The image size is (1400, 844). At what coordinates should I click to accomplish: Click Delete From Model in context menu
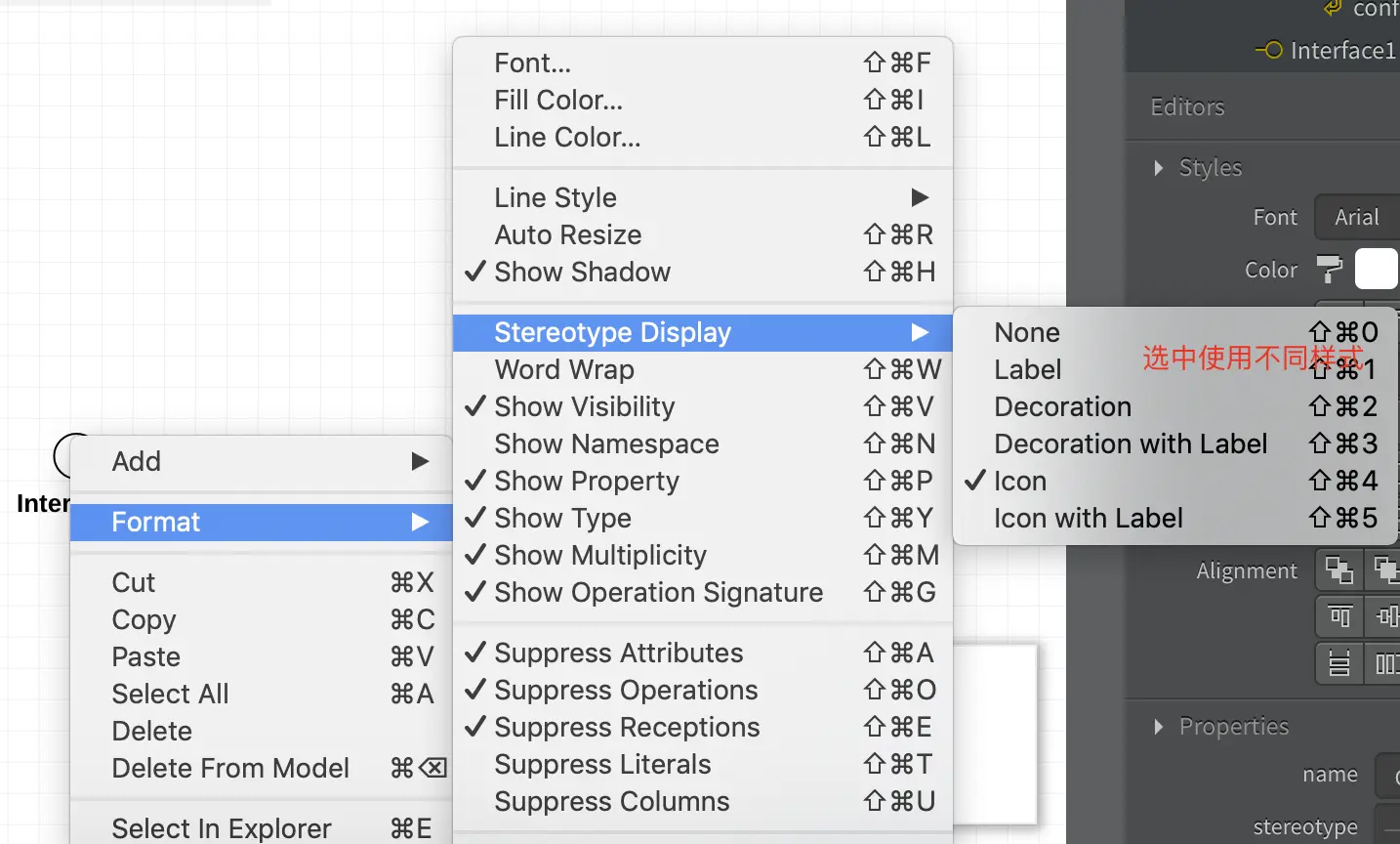click(x=230, y=768)
